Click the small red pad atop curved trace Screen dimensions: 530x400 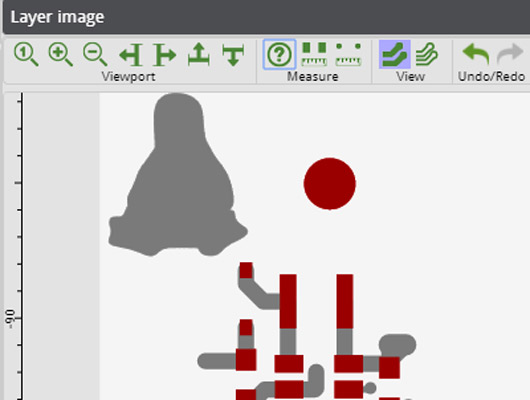point(246,270)
